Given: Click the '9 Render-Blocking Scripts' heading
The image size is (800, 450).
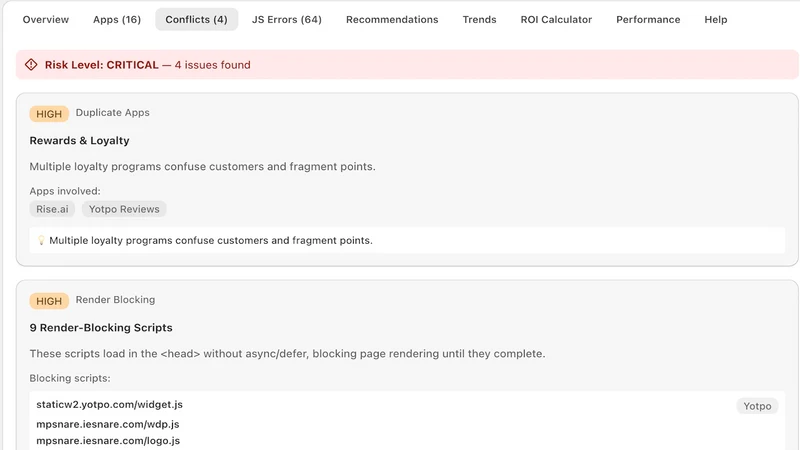Looking at the screenshot, I should point(101,328).
